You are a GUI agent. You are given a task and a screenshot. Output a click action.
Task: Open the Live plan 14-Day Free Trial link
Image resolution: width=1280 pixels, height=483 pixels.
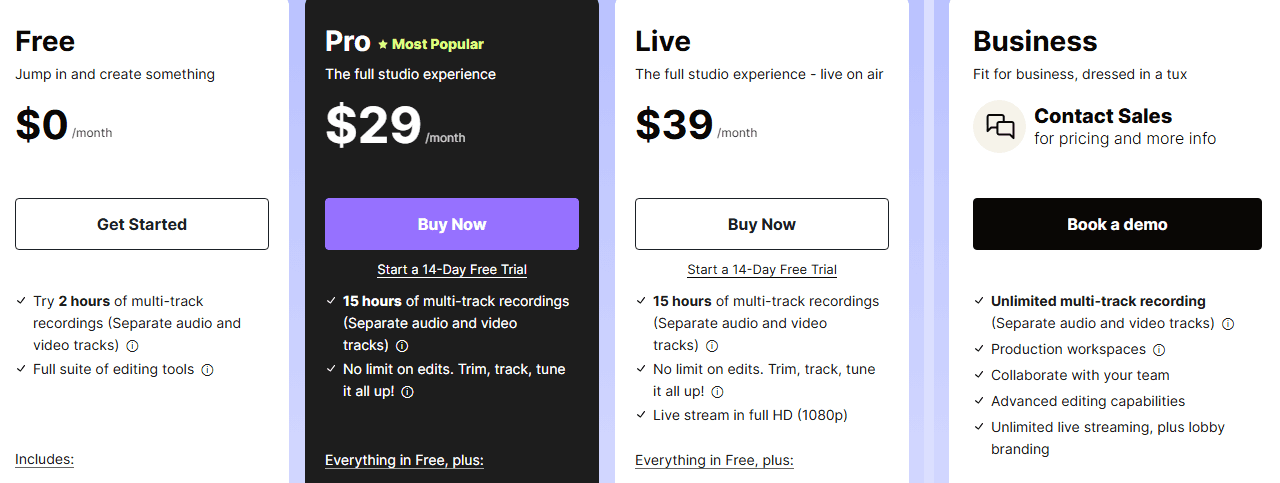click(x=762, y=270)
